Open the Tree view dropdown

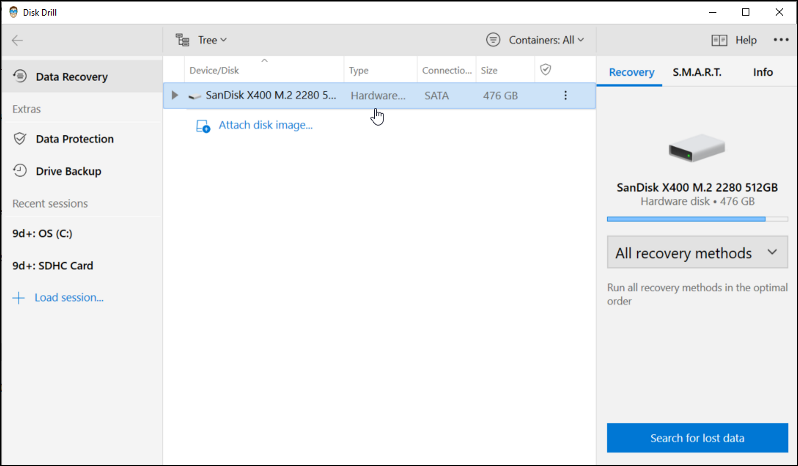click(212, 40)
